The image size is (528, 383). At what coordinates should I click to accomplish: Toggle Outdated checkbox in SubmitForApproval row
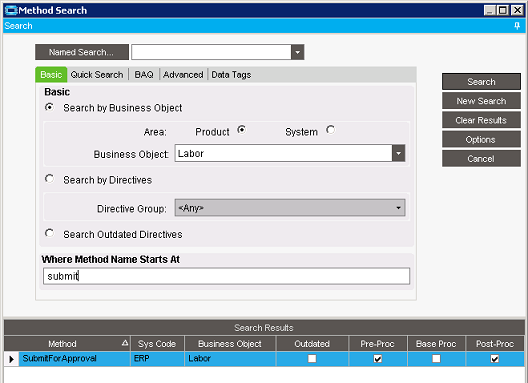click(312, 359)
